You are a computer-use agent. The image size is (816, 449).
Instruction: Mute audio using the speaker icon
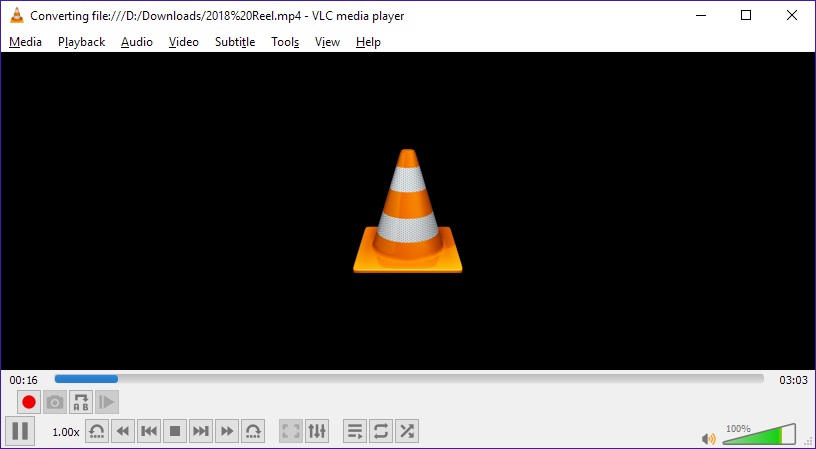click(x=708, y=439)
